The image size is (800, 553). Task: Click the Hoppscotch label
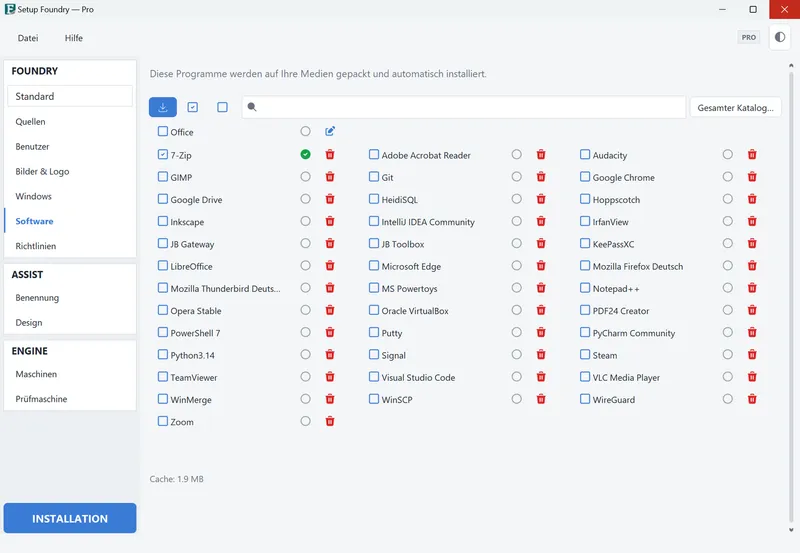616,200
